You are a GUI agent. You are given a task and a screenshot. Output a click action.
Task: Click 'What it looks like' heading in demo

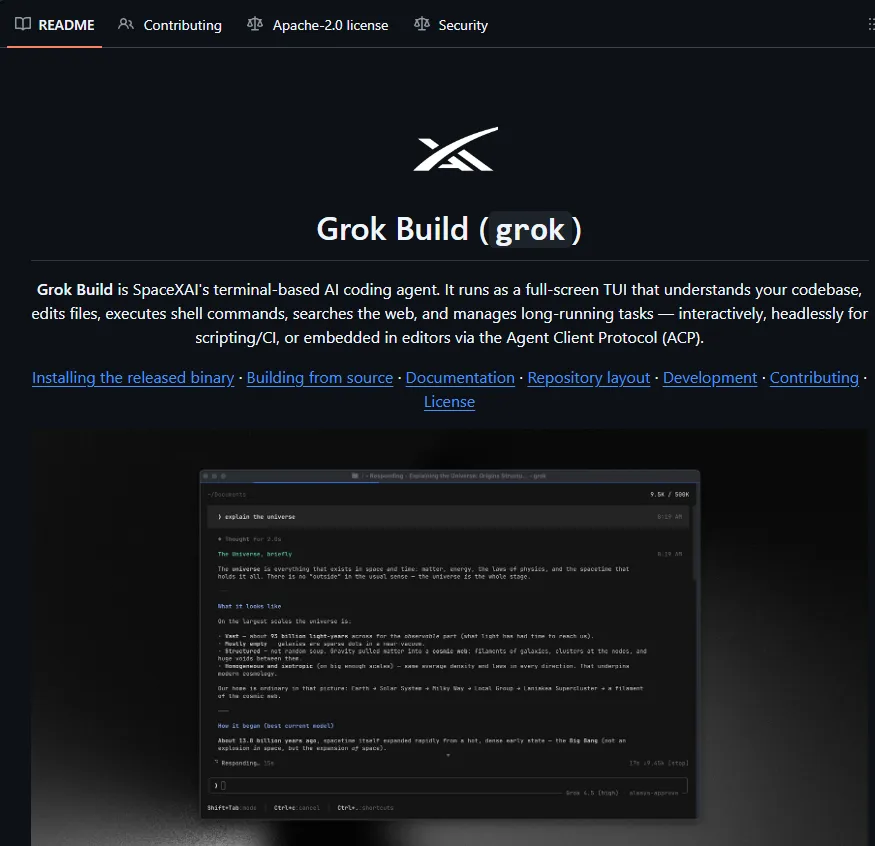(x=249, y=606)
